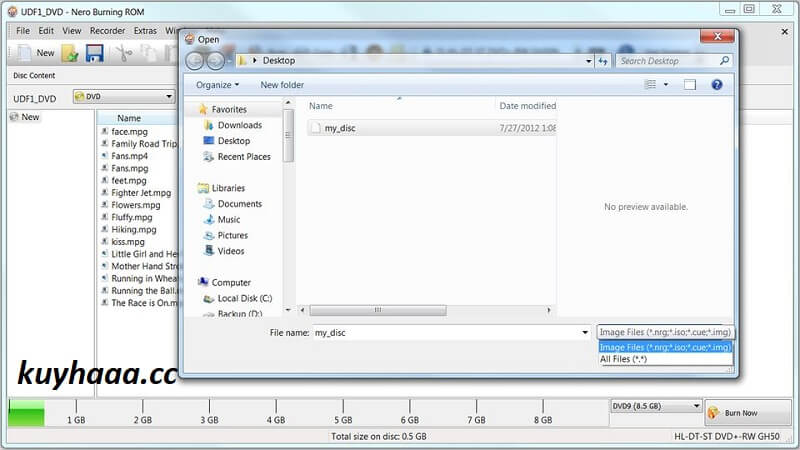Go forward in Open dialog navigation
Screen dimensions: 800x450
click(x=215, y=61)
